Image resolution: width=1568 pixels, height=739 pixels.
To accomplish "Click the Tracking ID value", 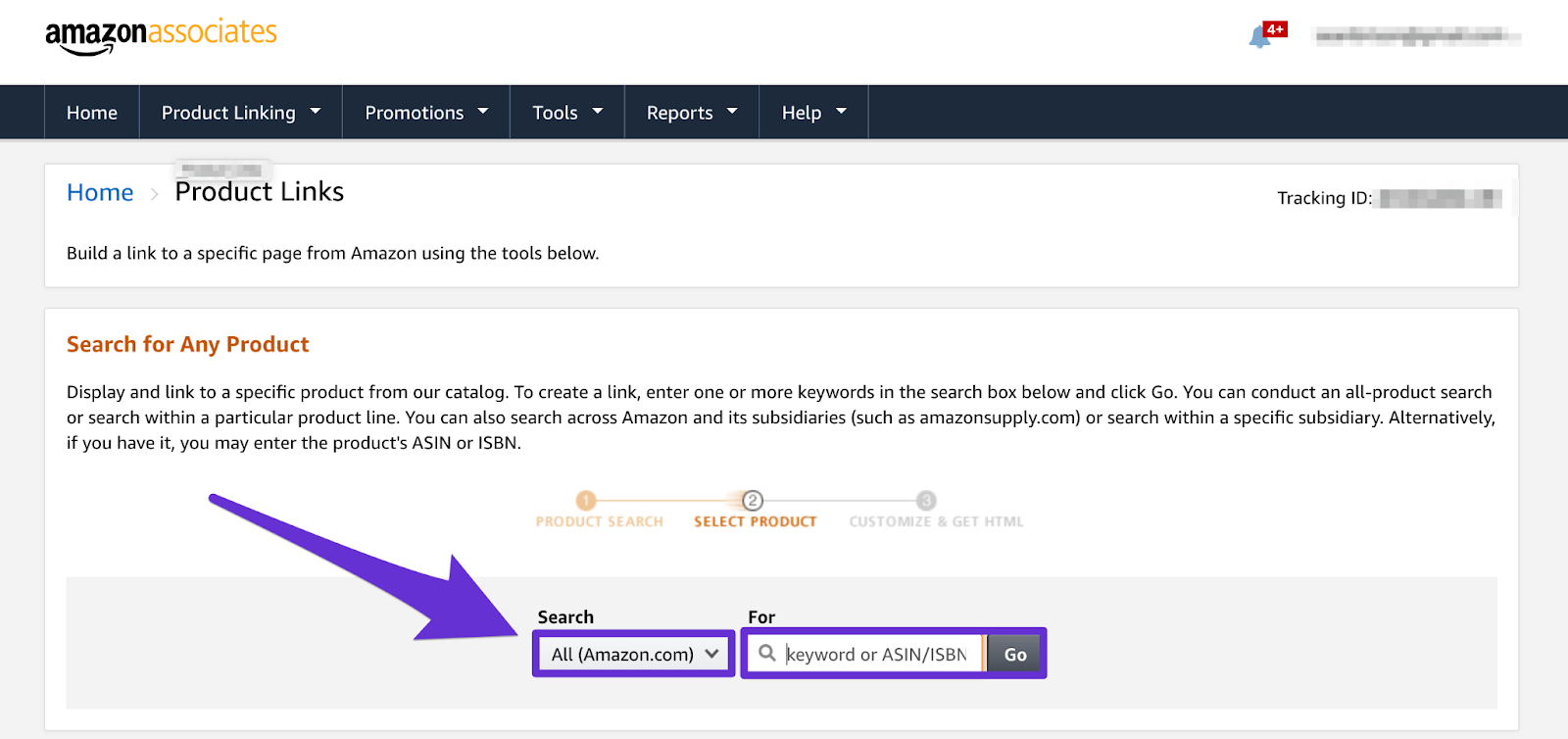I will click(x=1441, y=198).
